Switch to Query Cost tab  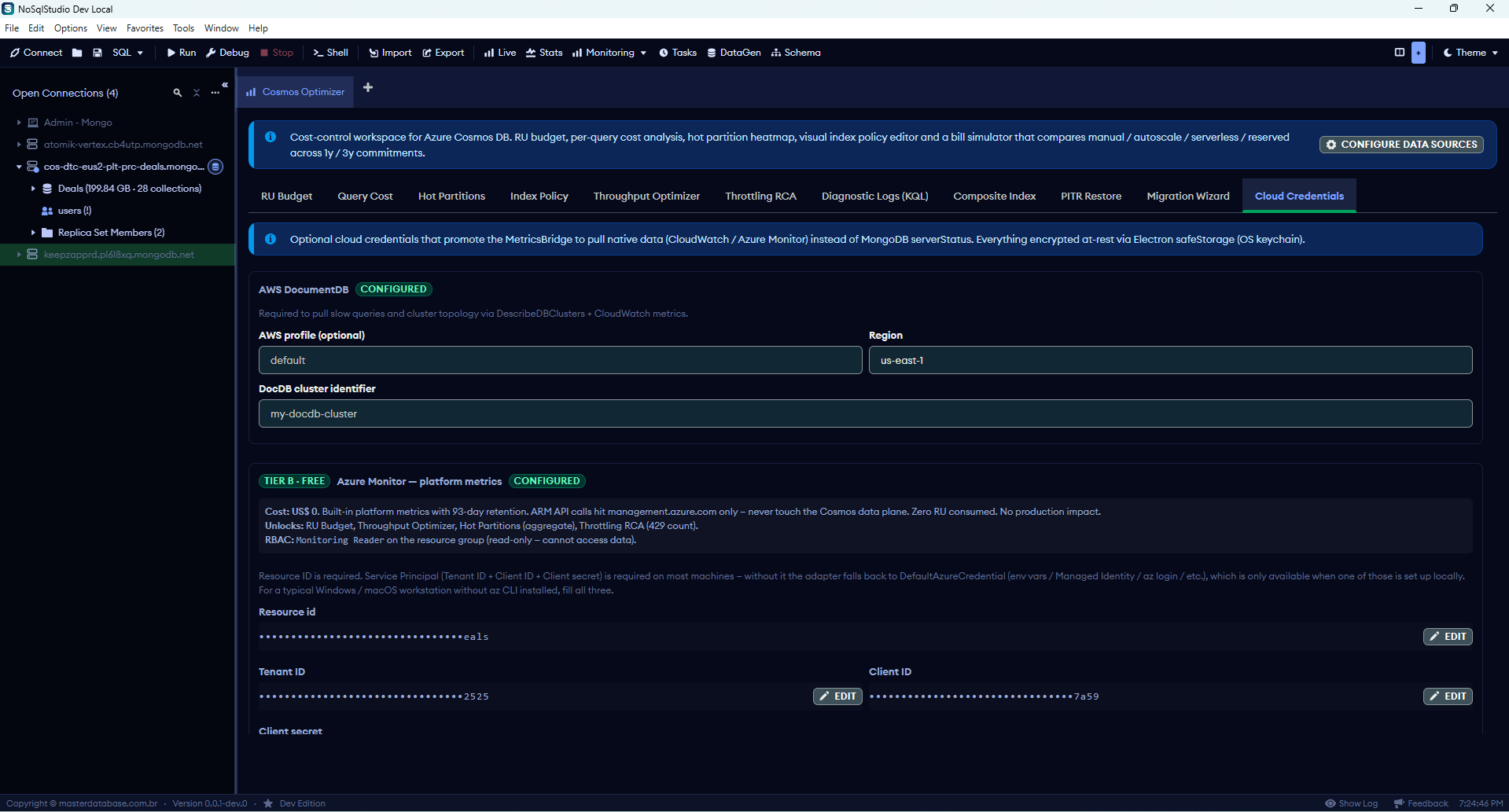click(365, 196)
